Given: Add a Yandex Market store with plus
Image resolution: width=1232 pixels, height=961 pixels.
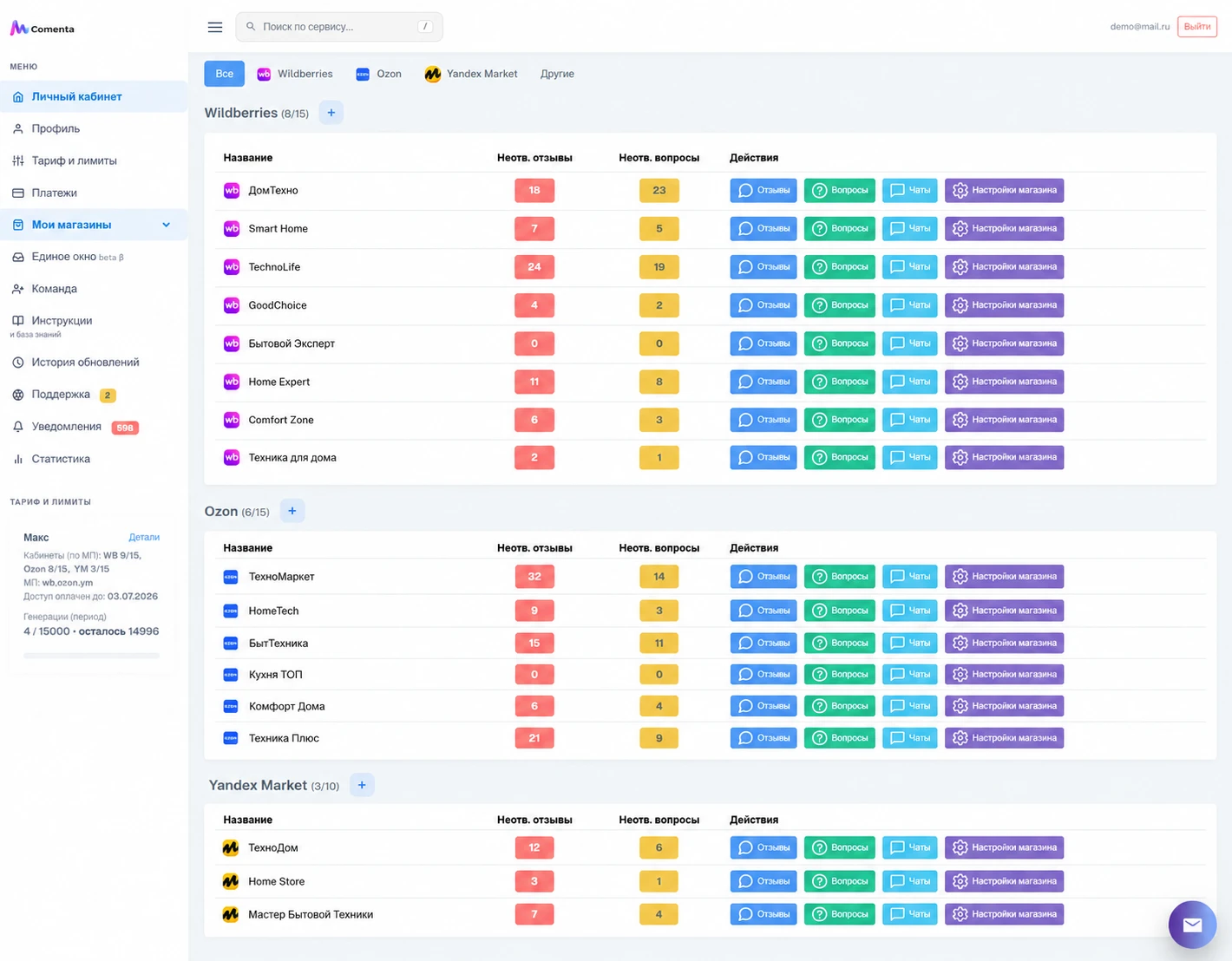Looking at the screenshot, I should (x=362, y=785).
